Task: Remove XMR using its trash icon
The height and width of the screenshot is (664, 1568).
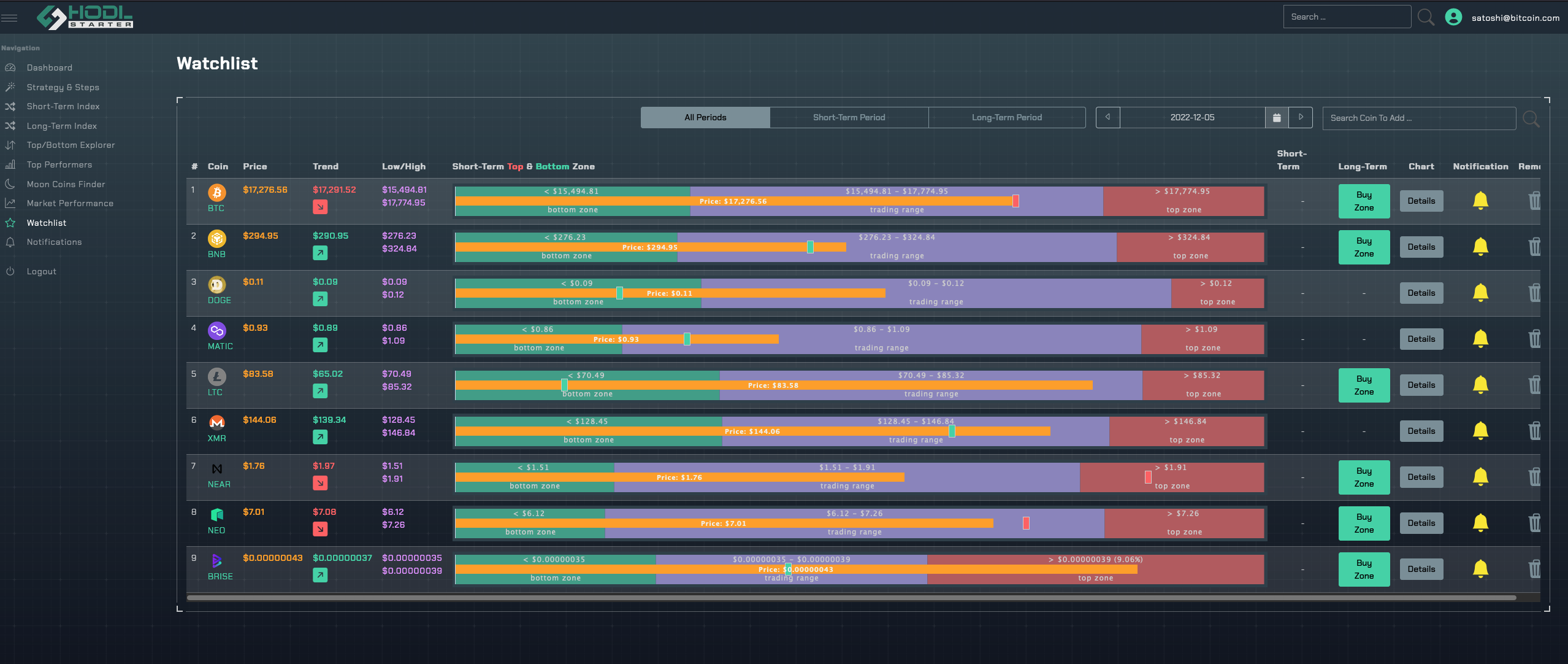Action: (x=1534, y=431)
